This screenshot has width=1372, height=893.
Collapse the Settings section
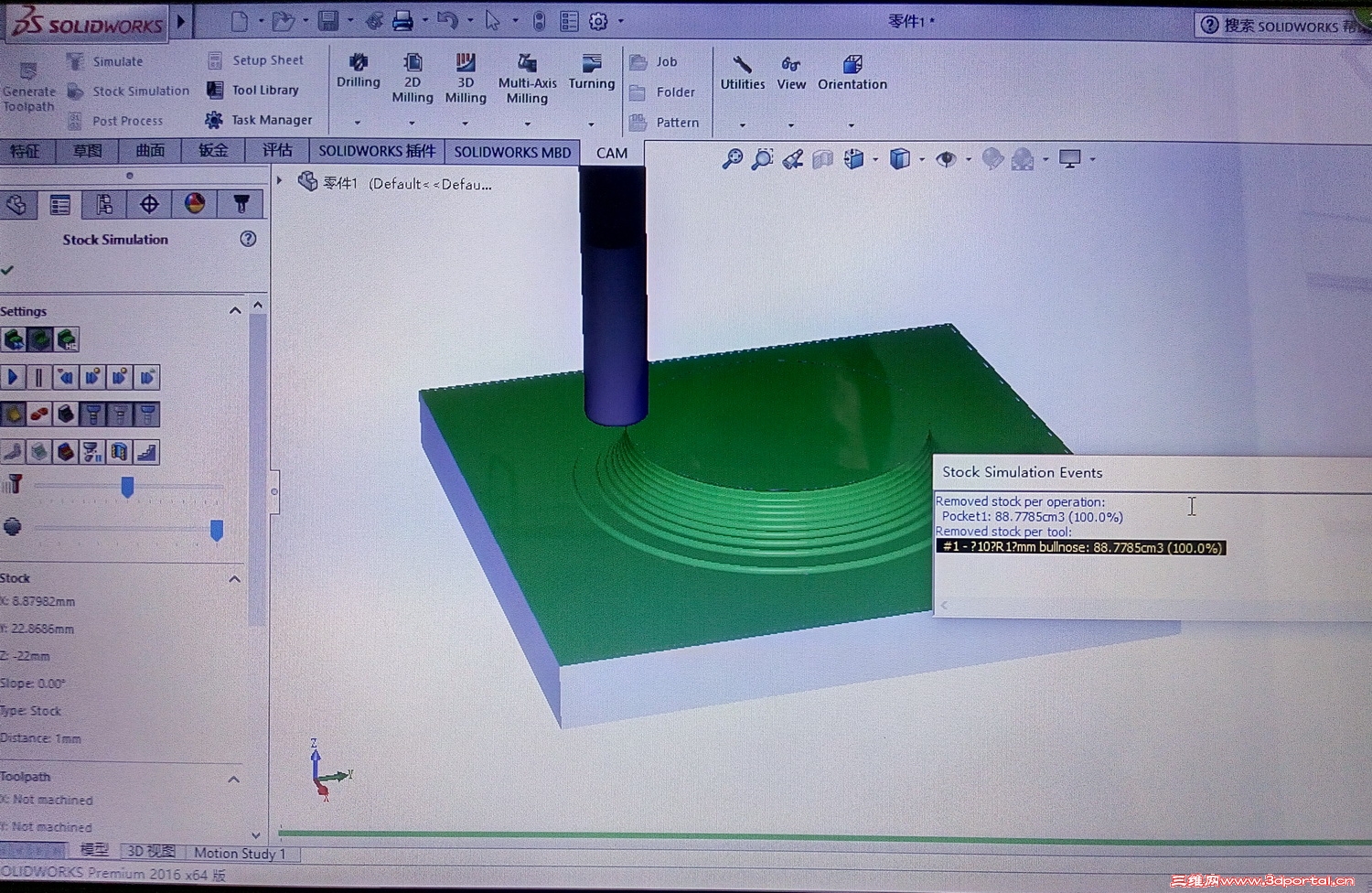(235, 311)
